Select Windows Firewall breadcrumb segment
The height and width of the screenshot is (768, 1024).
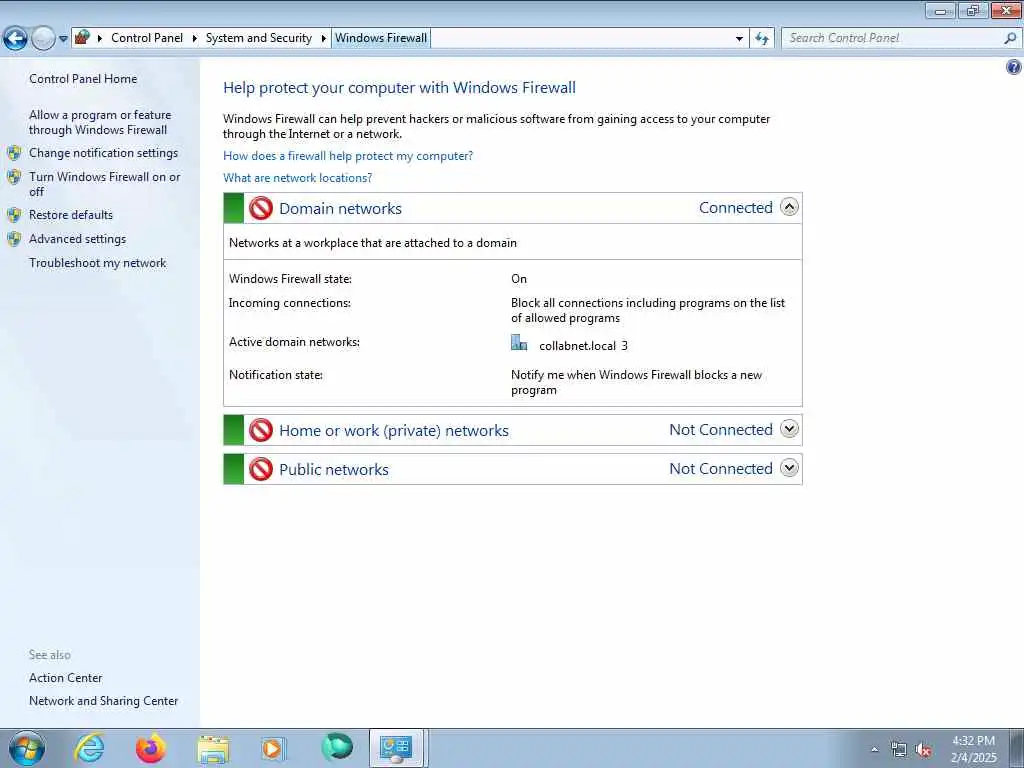click(381, 38)
